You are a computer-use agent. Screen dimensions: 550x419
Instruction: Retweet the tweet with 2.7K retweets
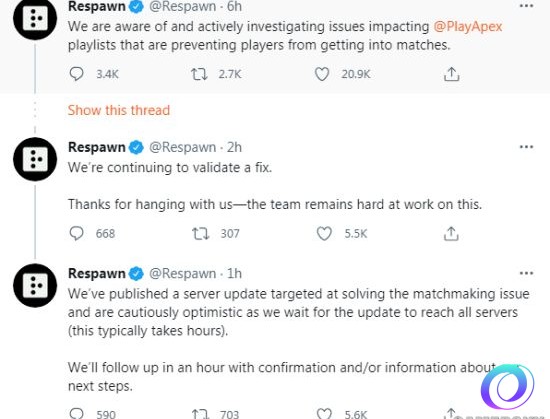199,74
